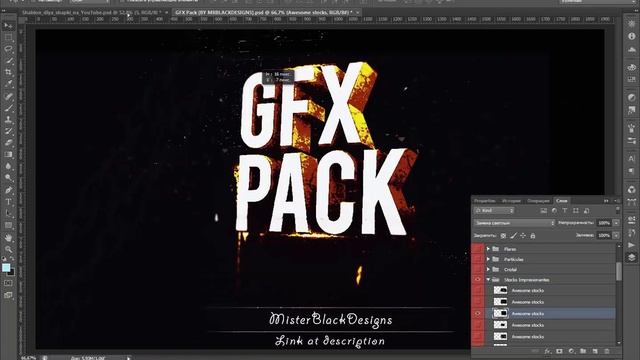
Task: Open the layer blend mode dropdown
Action: 514,223
